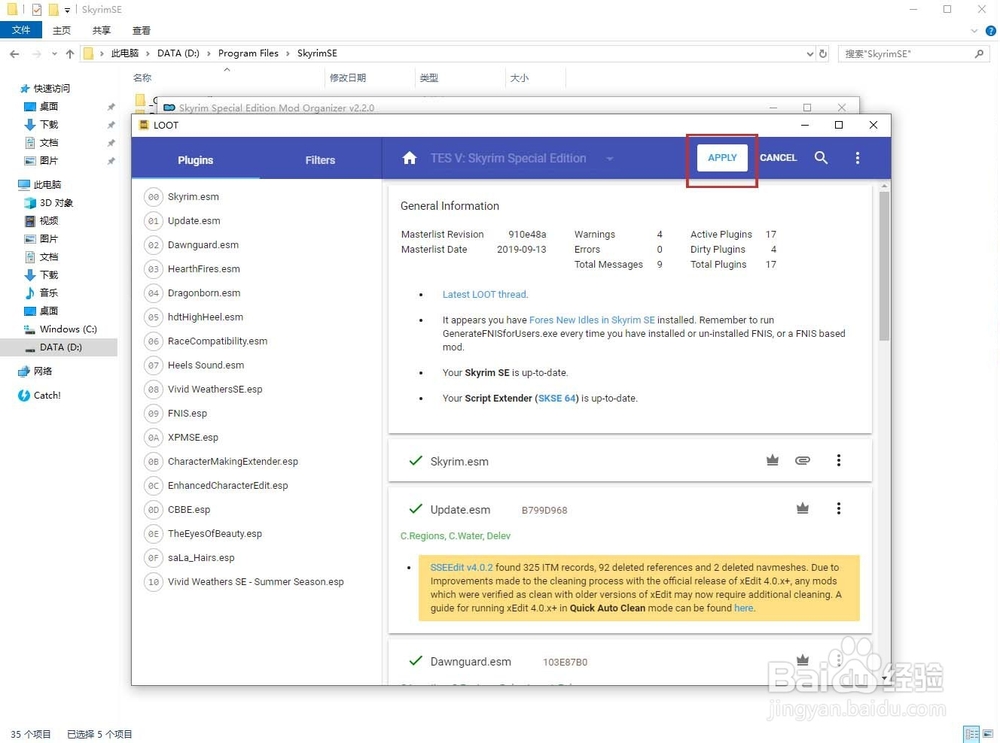
Task: Open the SKSE 64 link
Action: (x=557, y=398)
